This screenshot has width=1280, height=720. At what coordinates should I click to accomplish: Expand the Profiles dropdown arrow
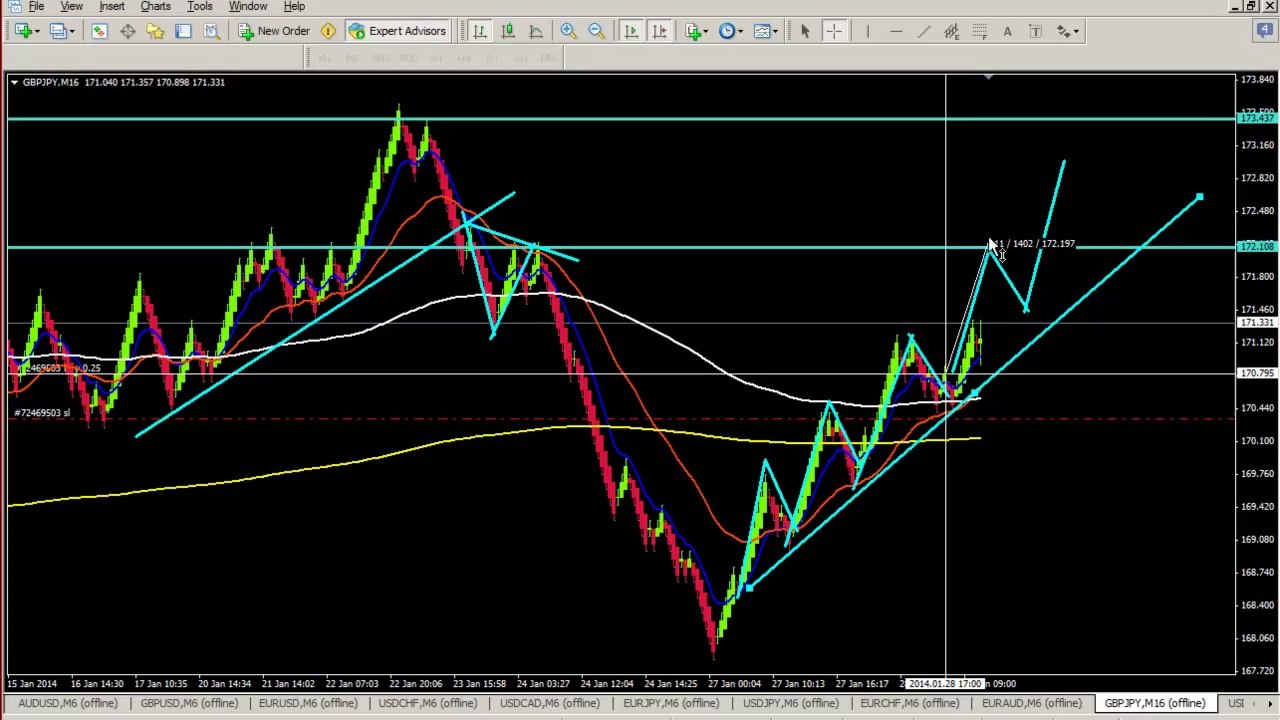[72, 31]
